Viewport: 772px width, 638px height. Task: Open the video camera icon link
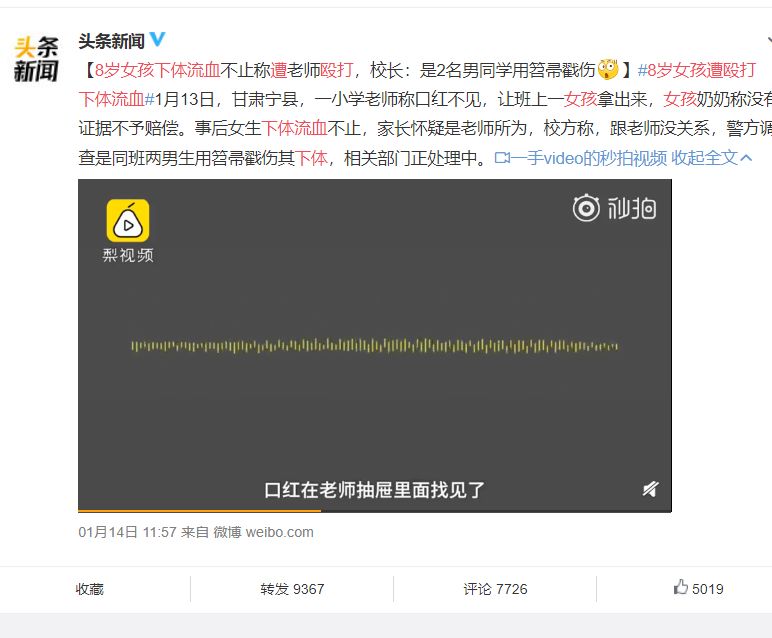(502, 158)
